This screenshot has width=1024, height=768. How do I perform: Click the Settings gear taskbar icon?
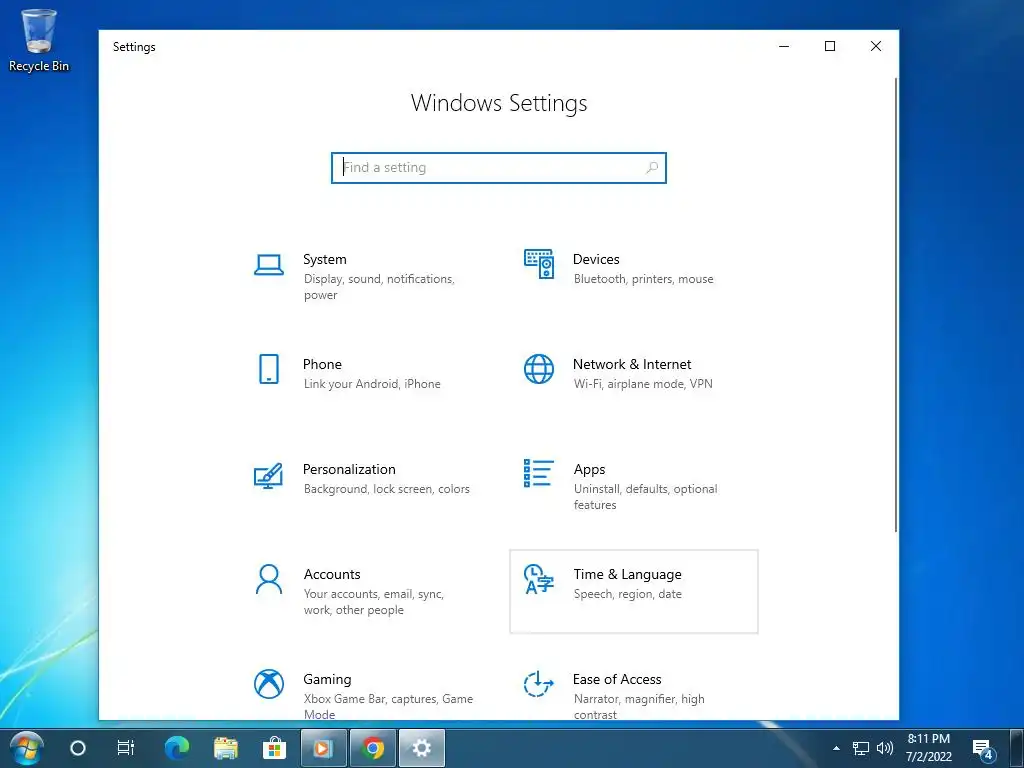[x=422, y=748]
